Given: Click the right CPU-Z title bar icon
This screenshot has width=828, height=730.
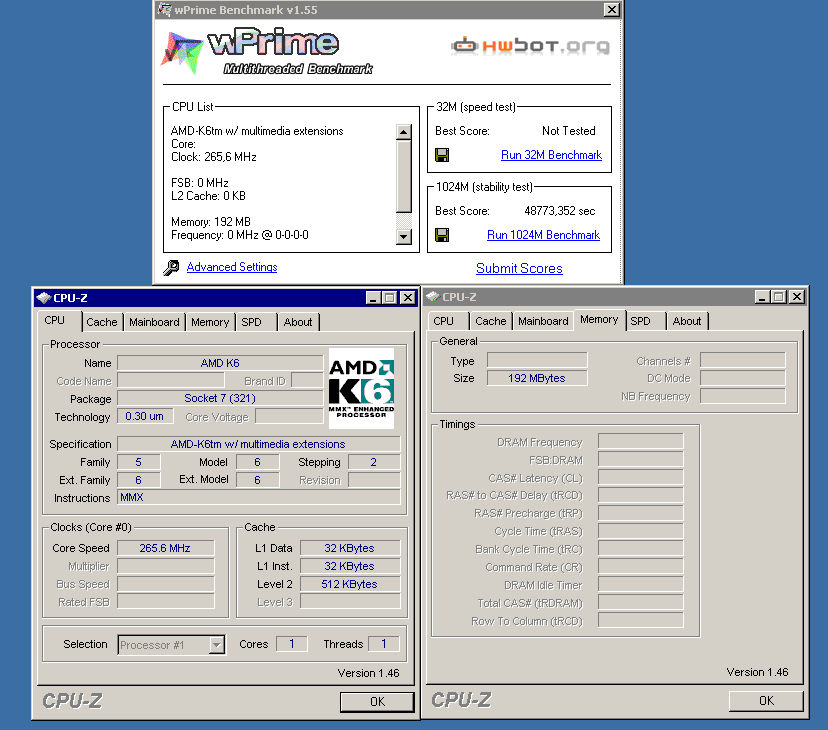Looking at the screenshot, I should pos(433,297).
